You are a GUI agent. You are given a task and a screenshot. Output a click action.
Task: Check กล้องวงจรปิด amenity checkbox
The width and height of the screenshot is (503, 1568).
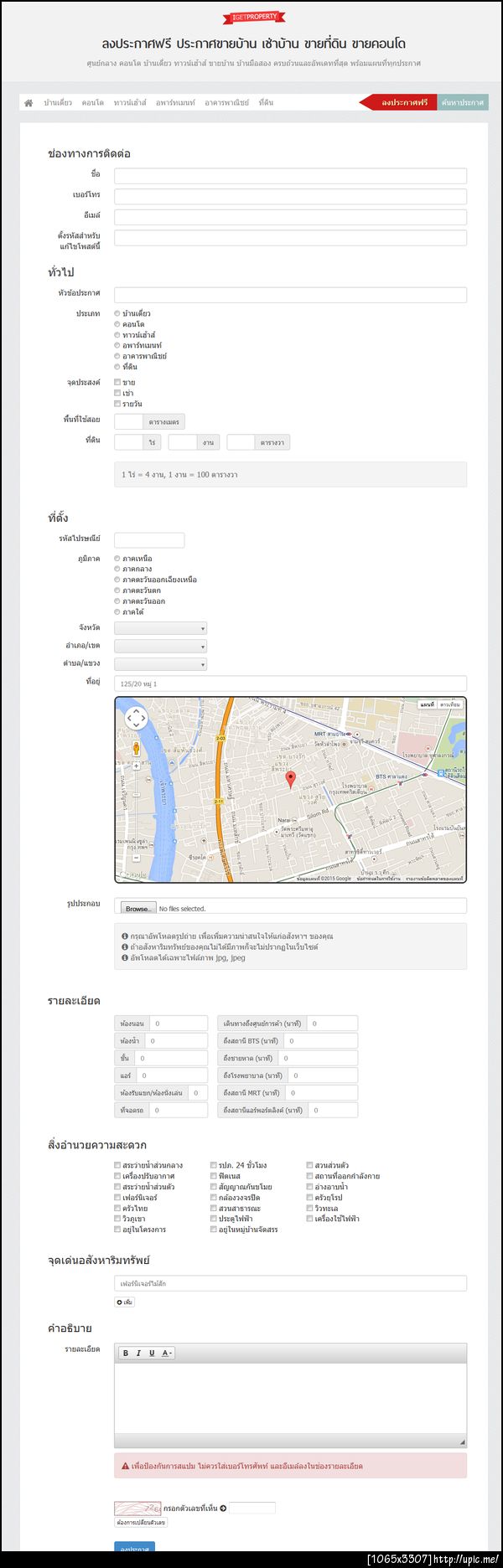click(x=214, y=1198)
